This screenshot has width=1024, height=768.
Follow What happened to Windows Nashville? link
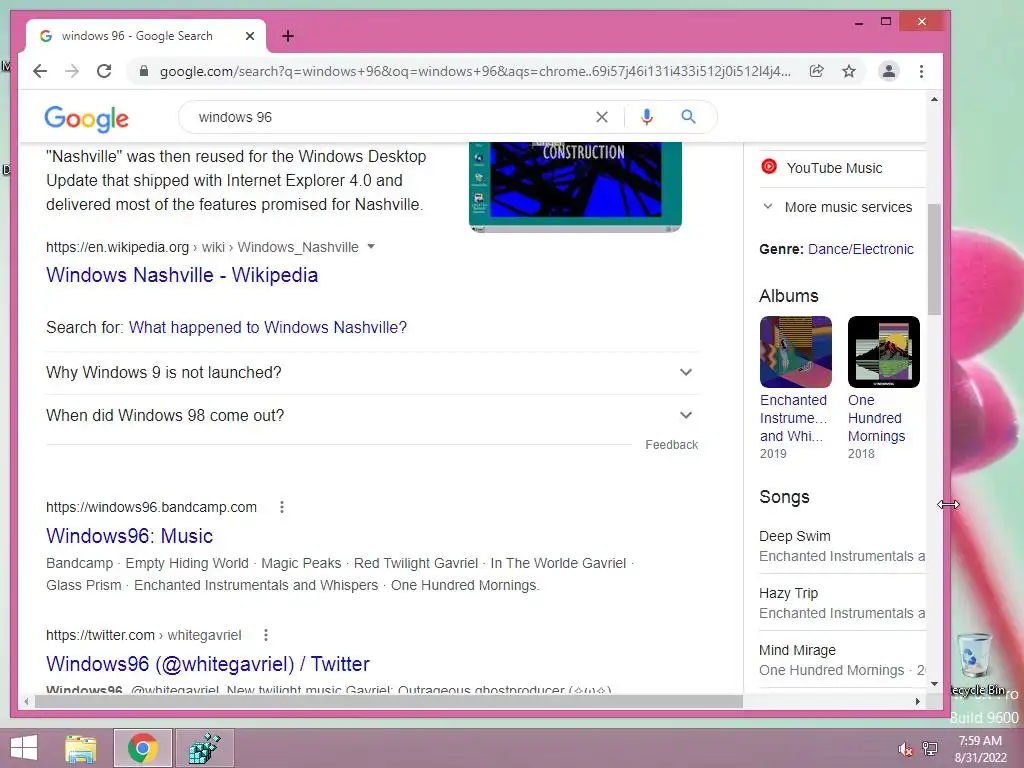268,327
